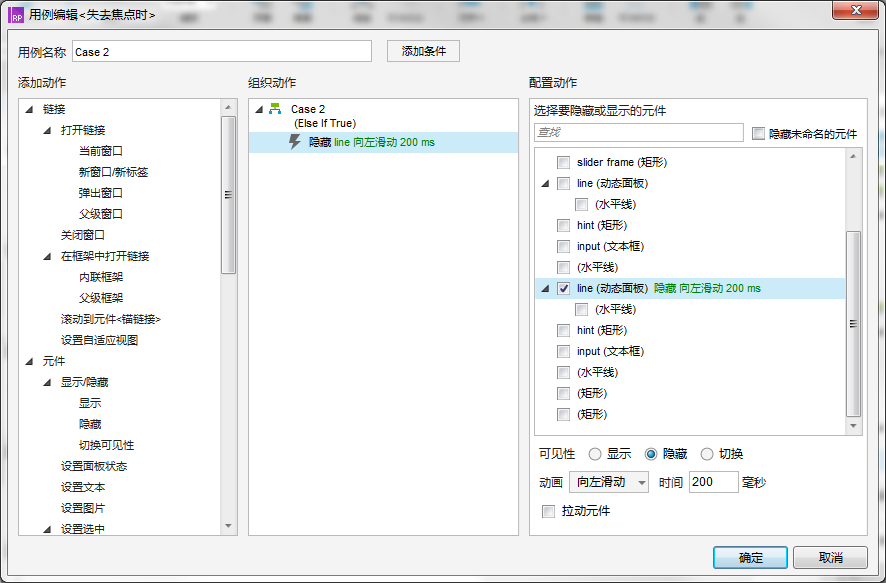Click the 确定 button to confirm
This screenshot has width=886, height=583.
(750, 557)
